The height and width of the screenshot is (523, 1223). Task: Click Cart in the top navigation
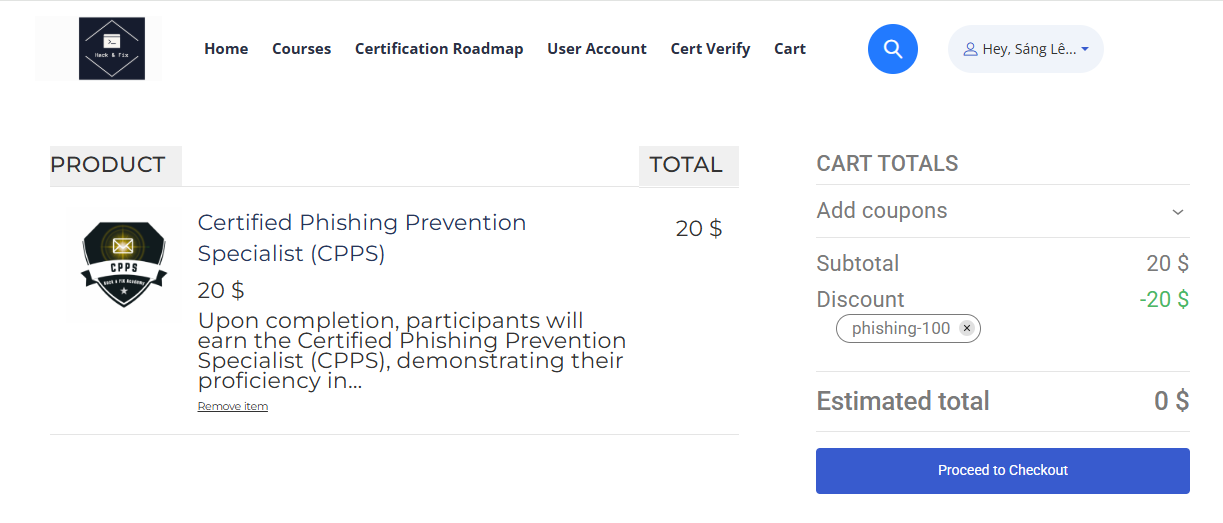790,49
